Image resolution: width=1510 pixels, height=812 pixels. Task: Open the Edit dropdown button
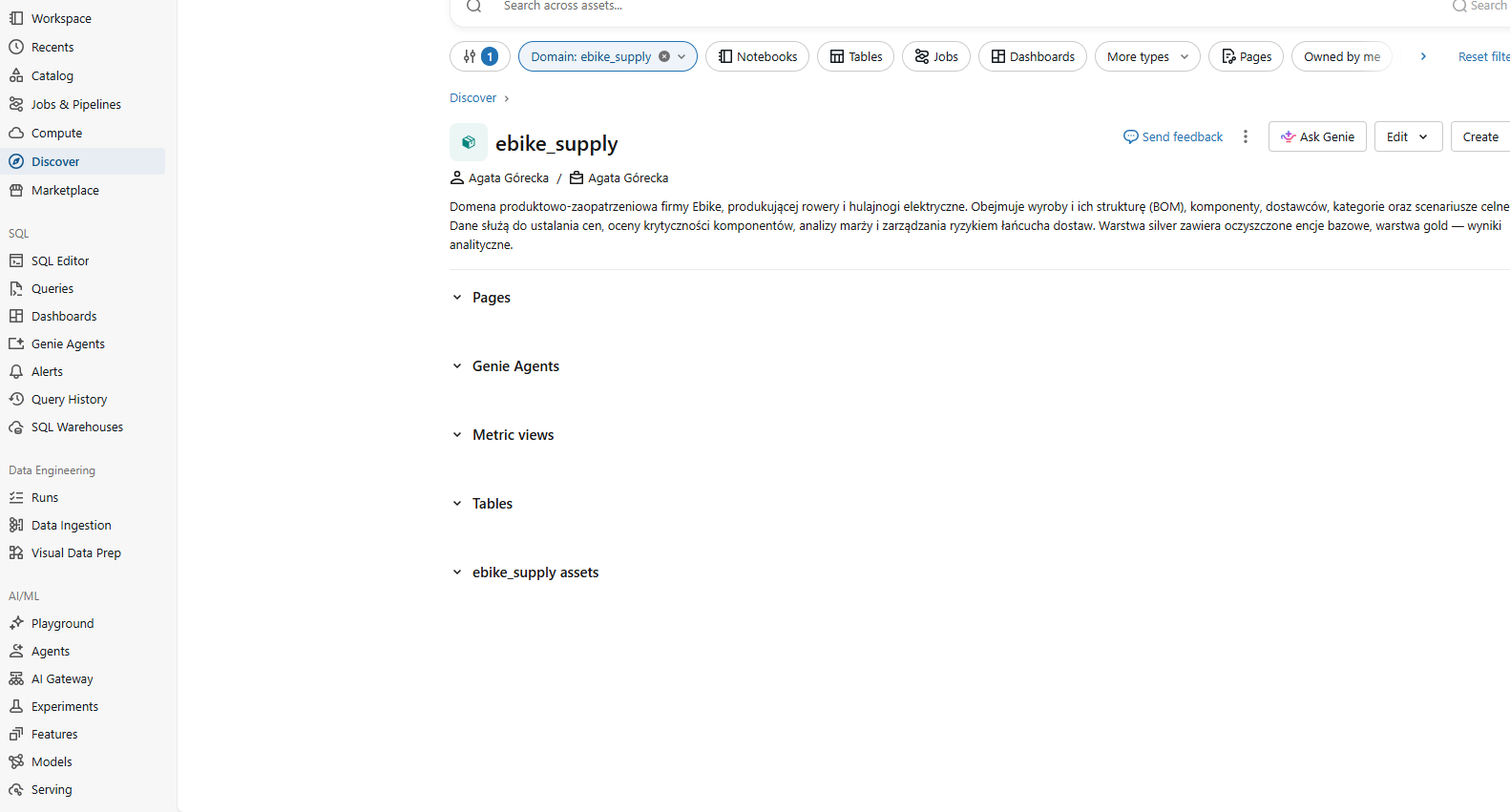(x=1408, y=136)
